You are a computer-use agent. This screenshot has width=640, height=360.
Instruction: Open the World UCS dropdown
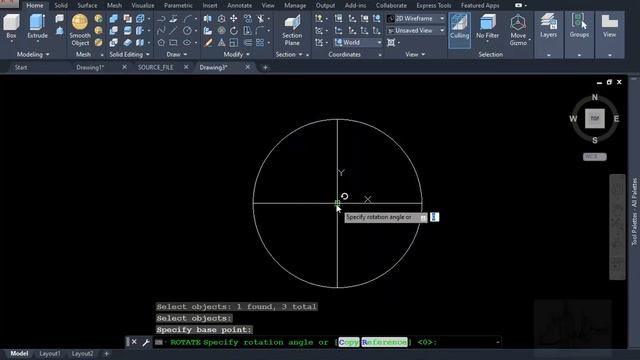pos(358,42)
